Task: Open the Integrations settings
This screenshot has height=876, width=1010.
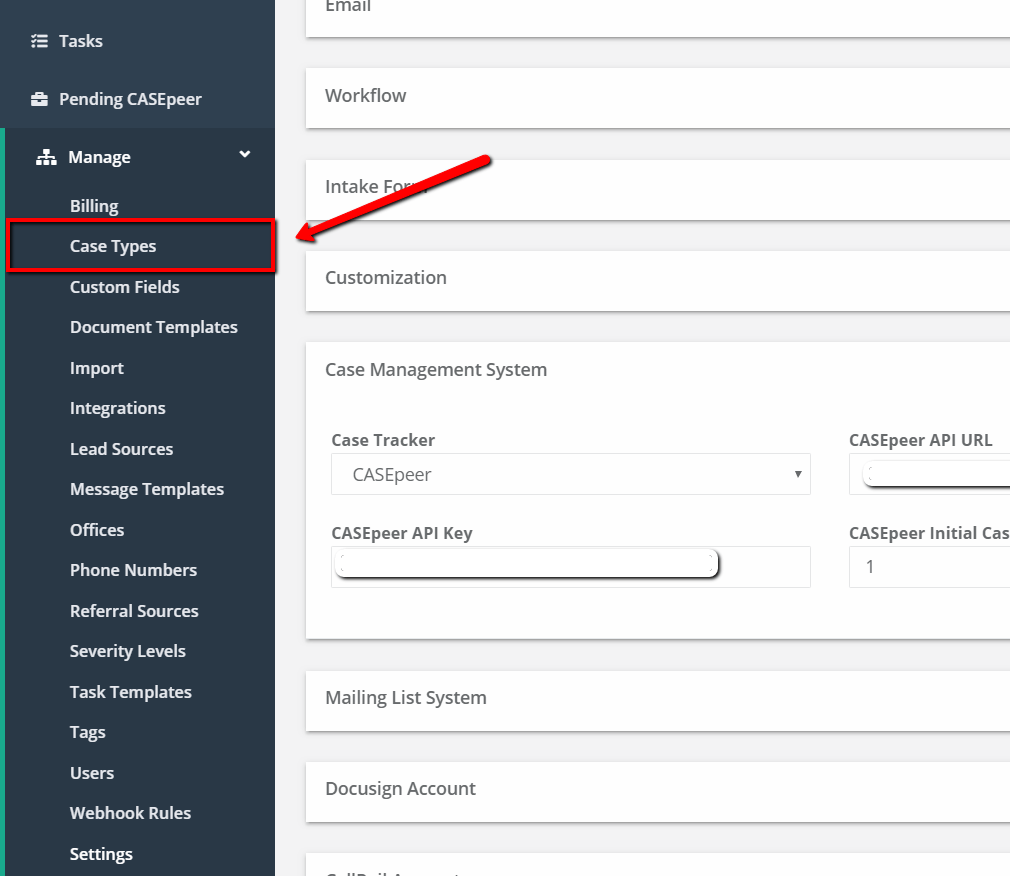Action: click(117, 408)
